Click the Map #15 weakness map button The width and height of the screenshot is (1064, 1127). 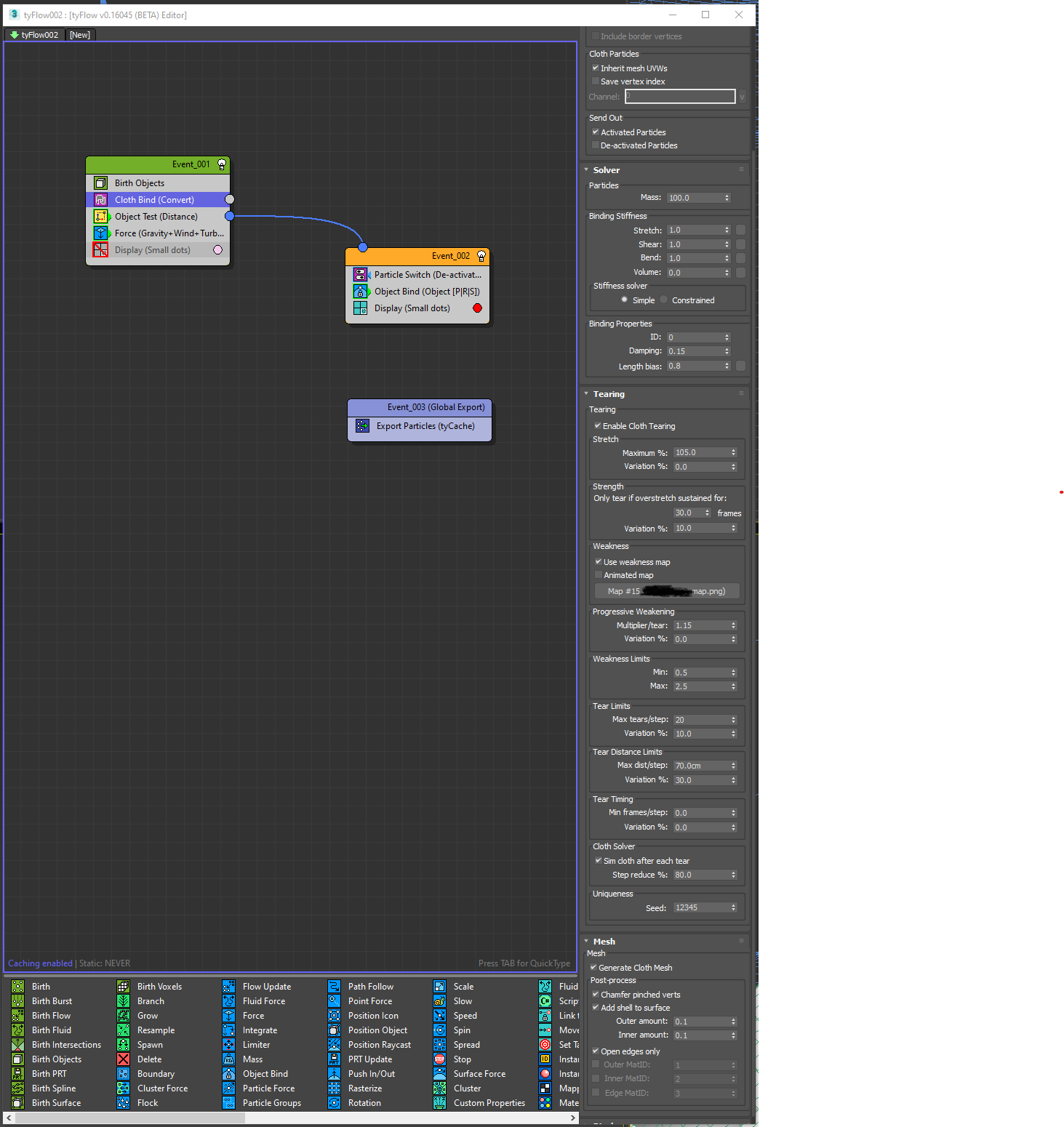click(x=667, y=591)
